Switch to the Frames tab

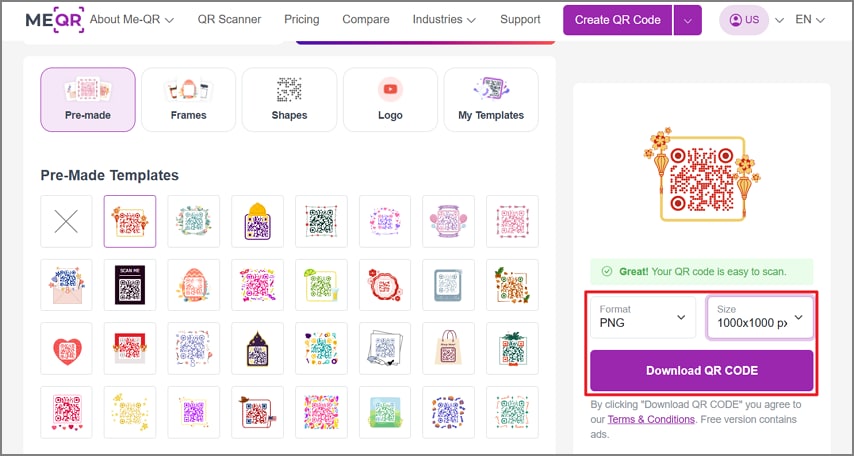pyautogui.click(x=188, y=100)
